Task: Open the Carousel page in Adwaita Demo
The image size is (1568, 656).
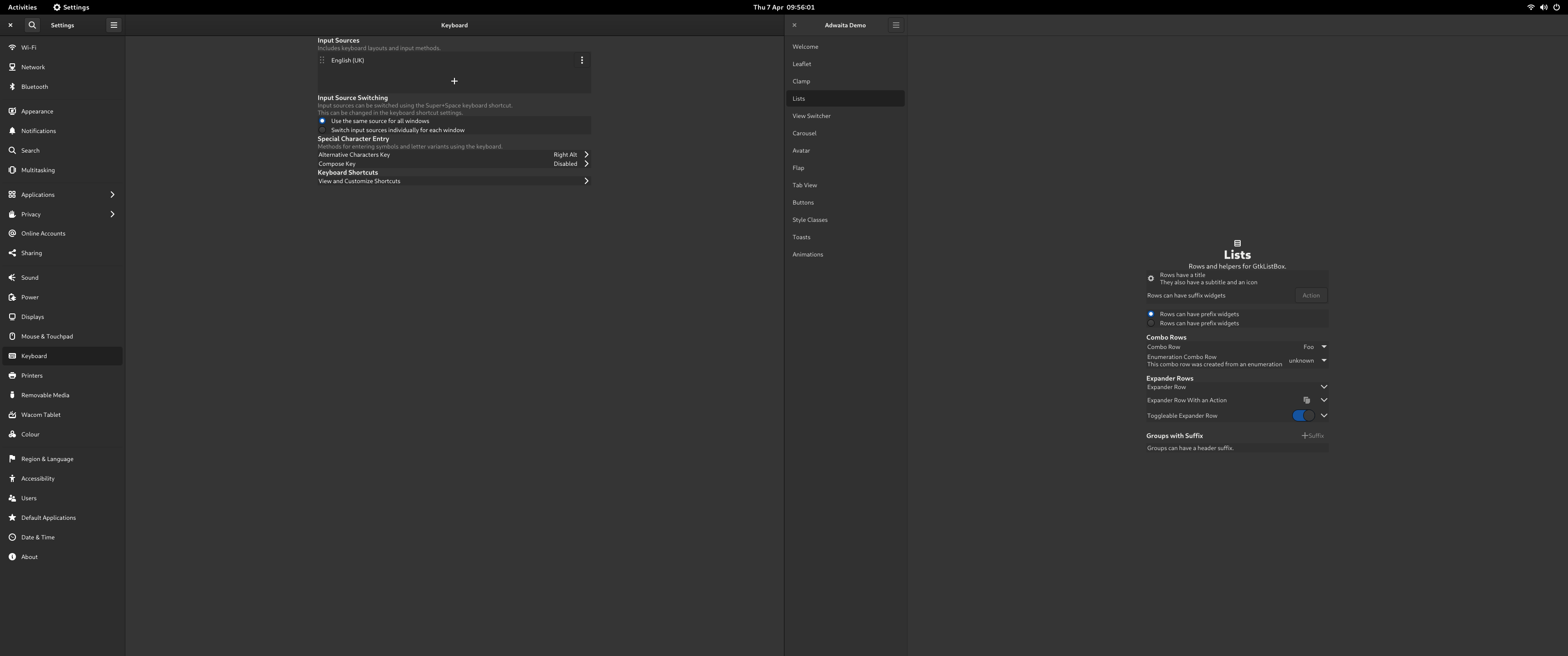Action: pyautogui.click(x=805, y=133)
